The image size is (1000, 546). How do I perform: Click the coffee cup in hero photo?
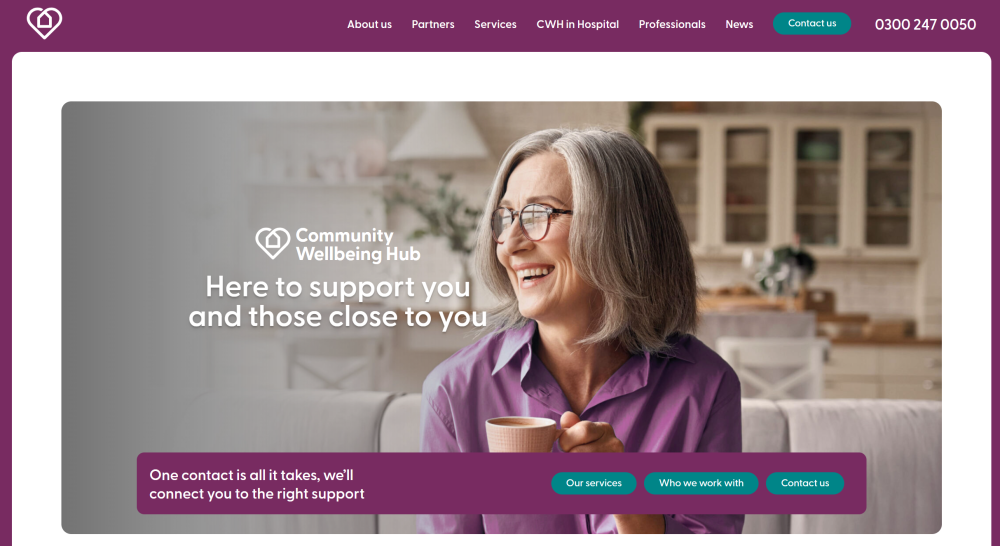520,434
